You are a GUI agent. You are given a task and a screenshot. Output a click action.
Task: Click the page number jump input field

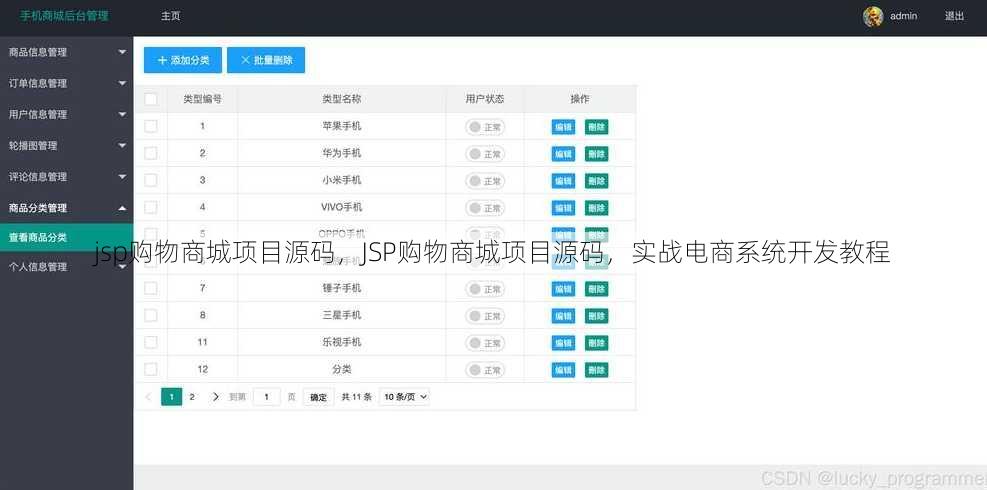[267, 397]
